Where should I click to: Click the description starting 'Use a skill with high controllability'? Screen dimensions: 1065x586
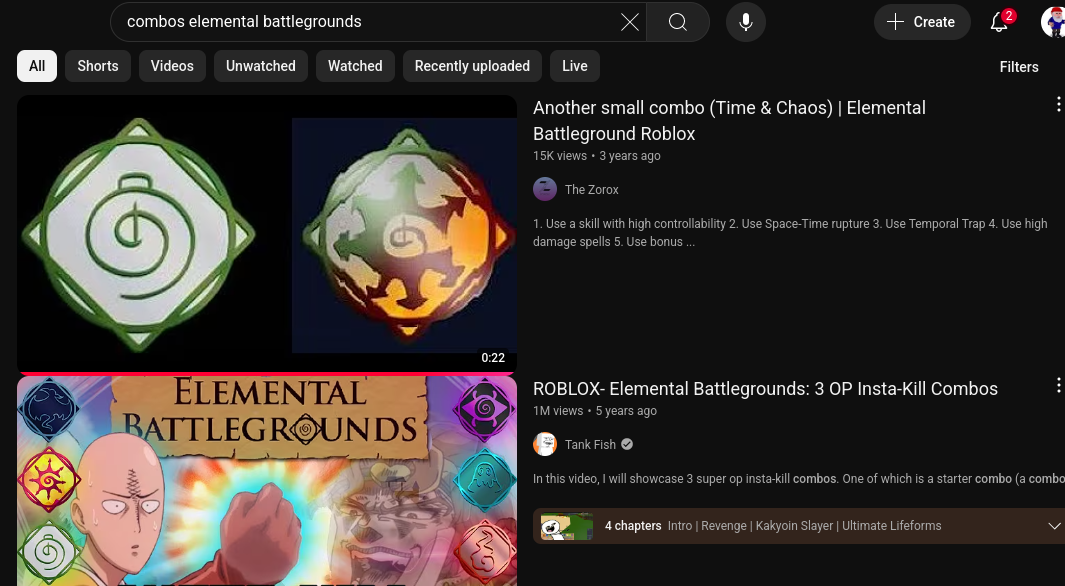pyautogui.click(x=790, y=232)
